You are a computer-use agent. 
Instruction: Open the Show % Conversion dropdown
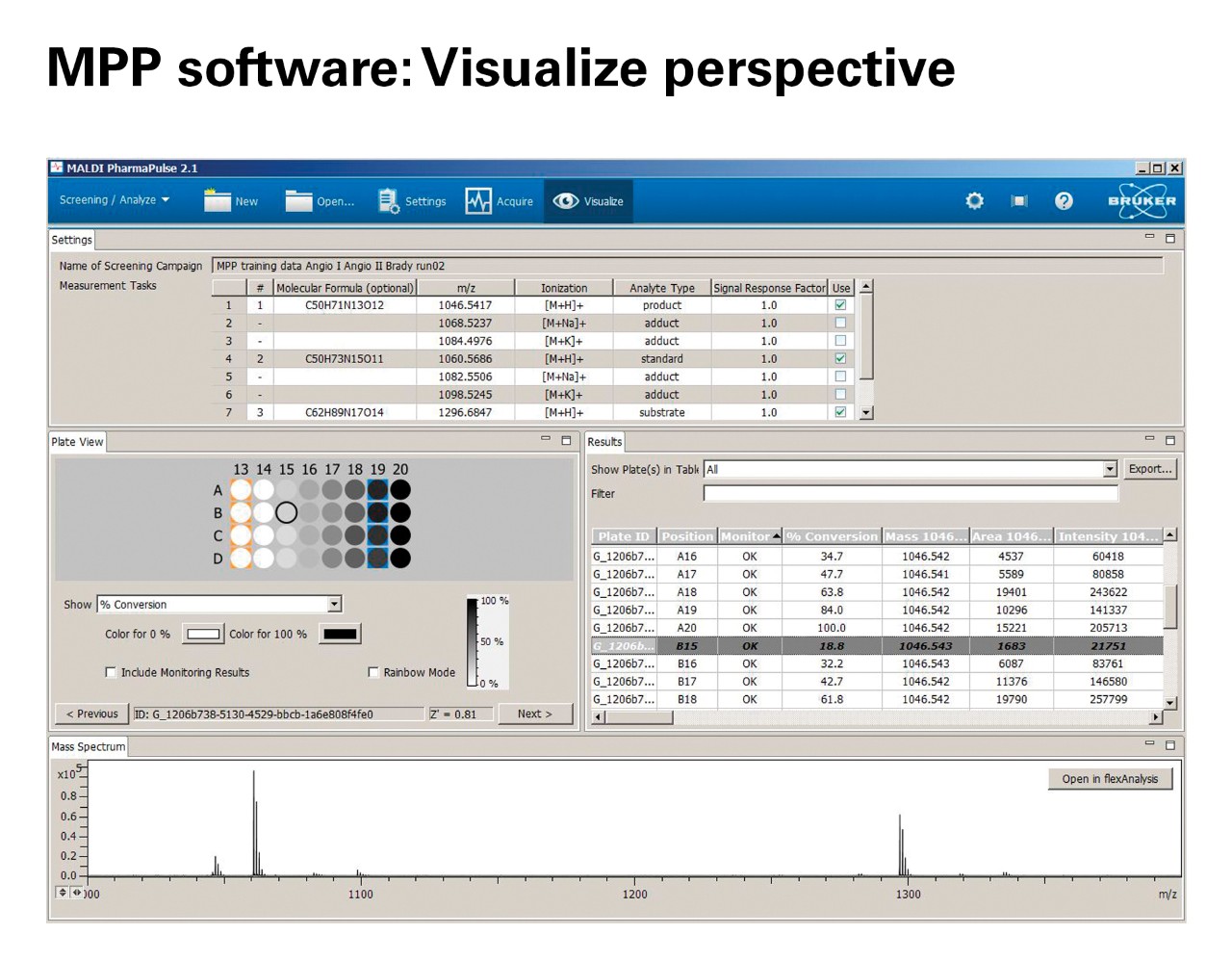click(x=334, y=605)
